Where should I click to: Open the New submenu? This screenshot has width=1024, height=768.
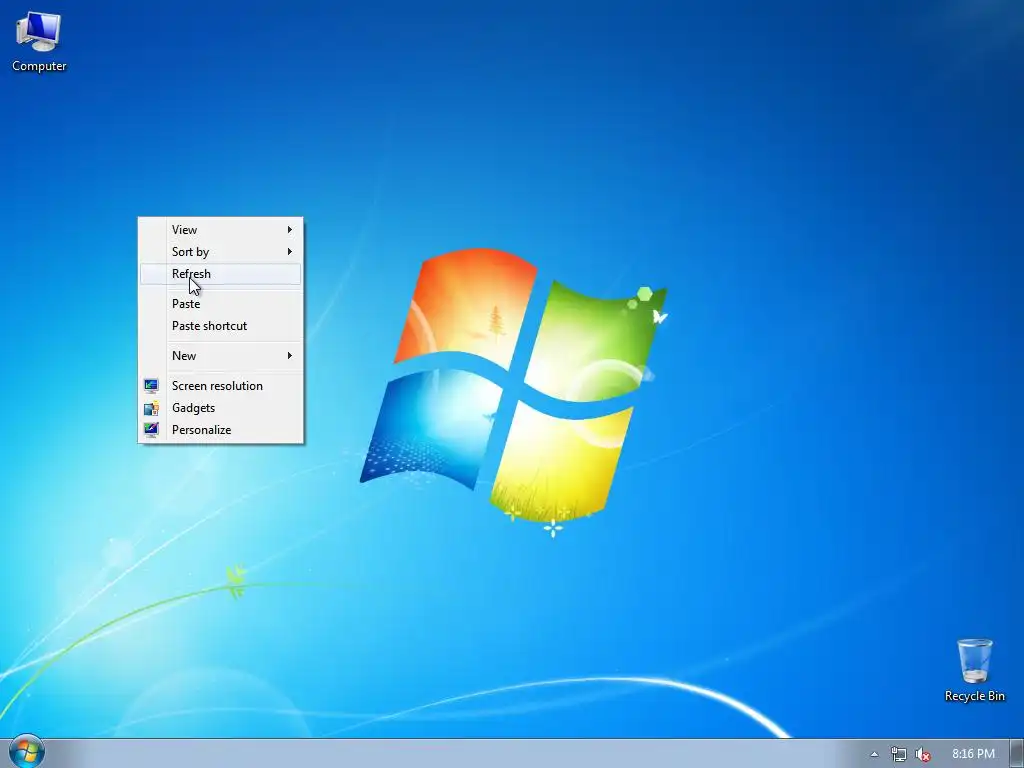[221, 356]
